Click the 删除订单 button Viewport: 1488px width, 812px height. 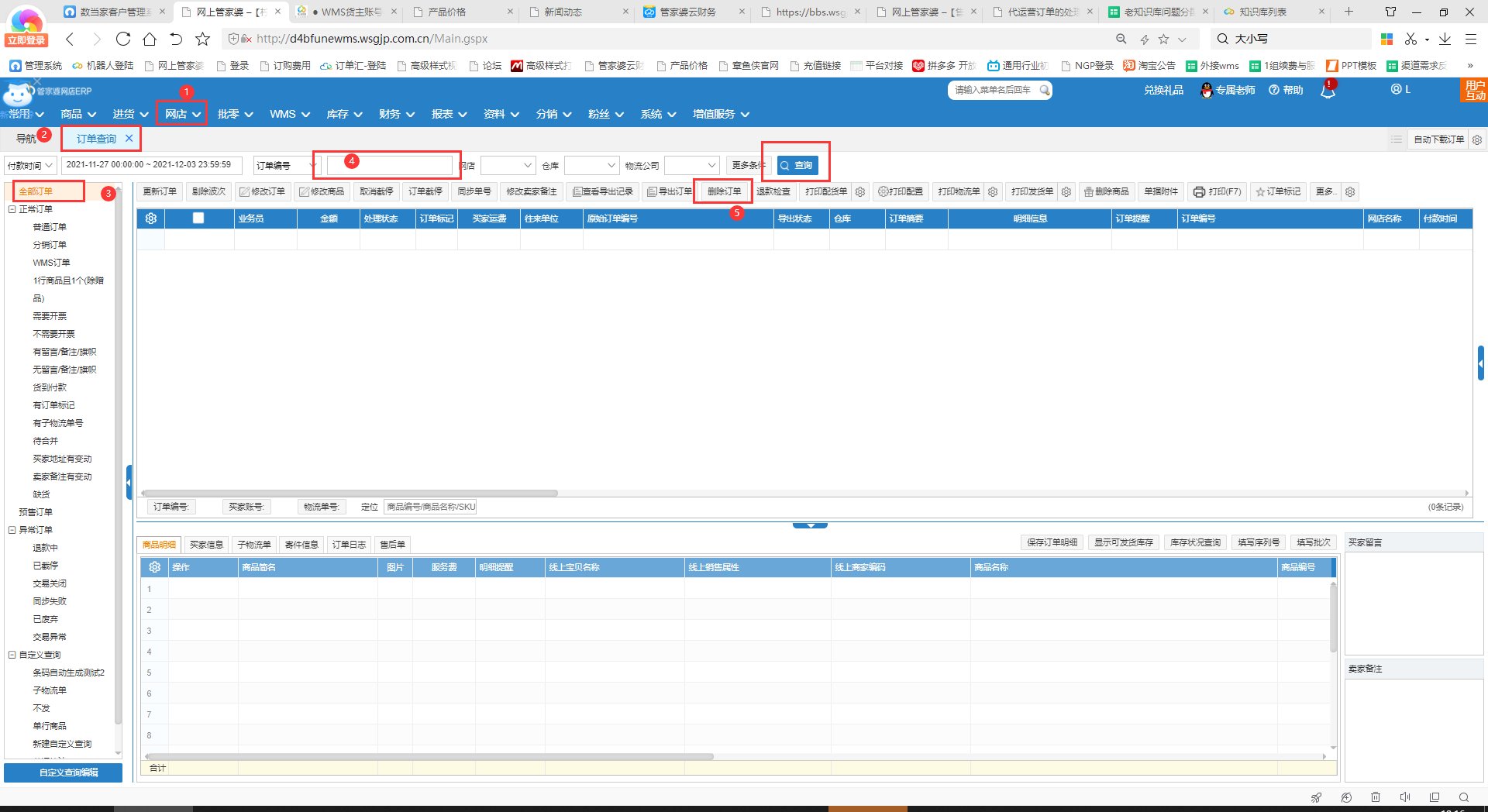click(x=724, y=191)
